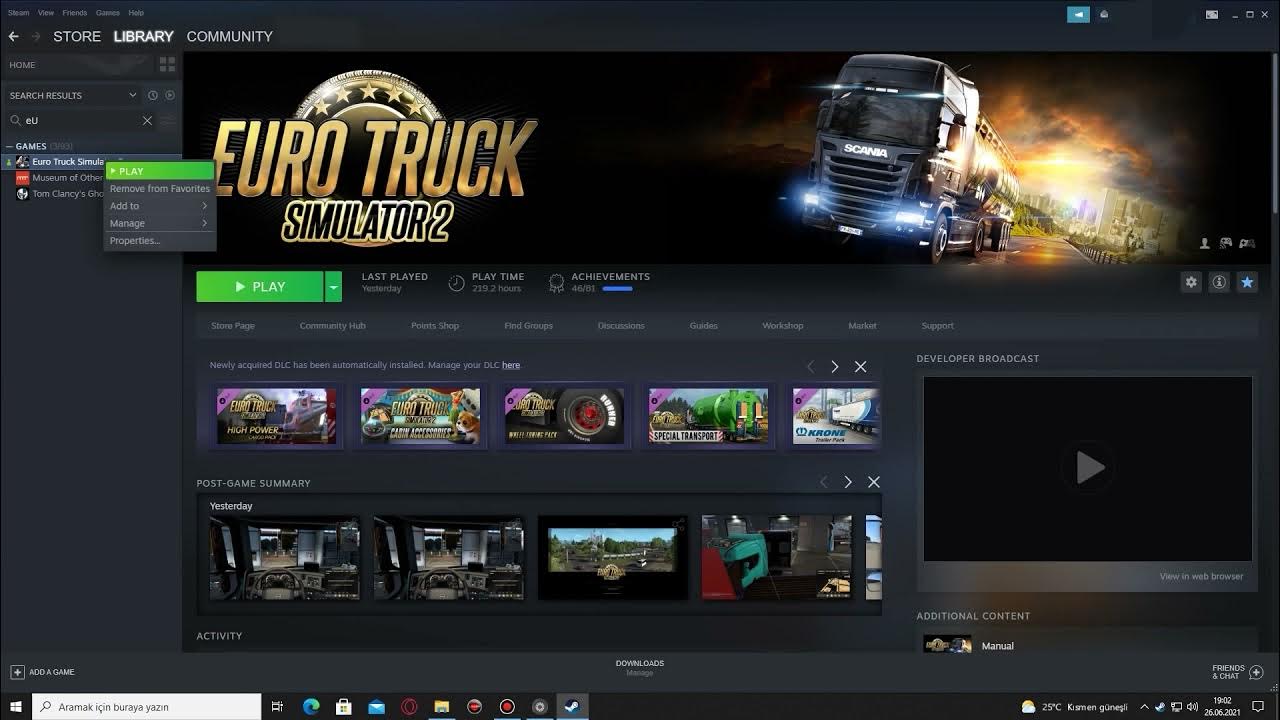Click Add a Game plus icon
This screenshot has height=720, width=1280.
[17, 672]
